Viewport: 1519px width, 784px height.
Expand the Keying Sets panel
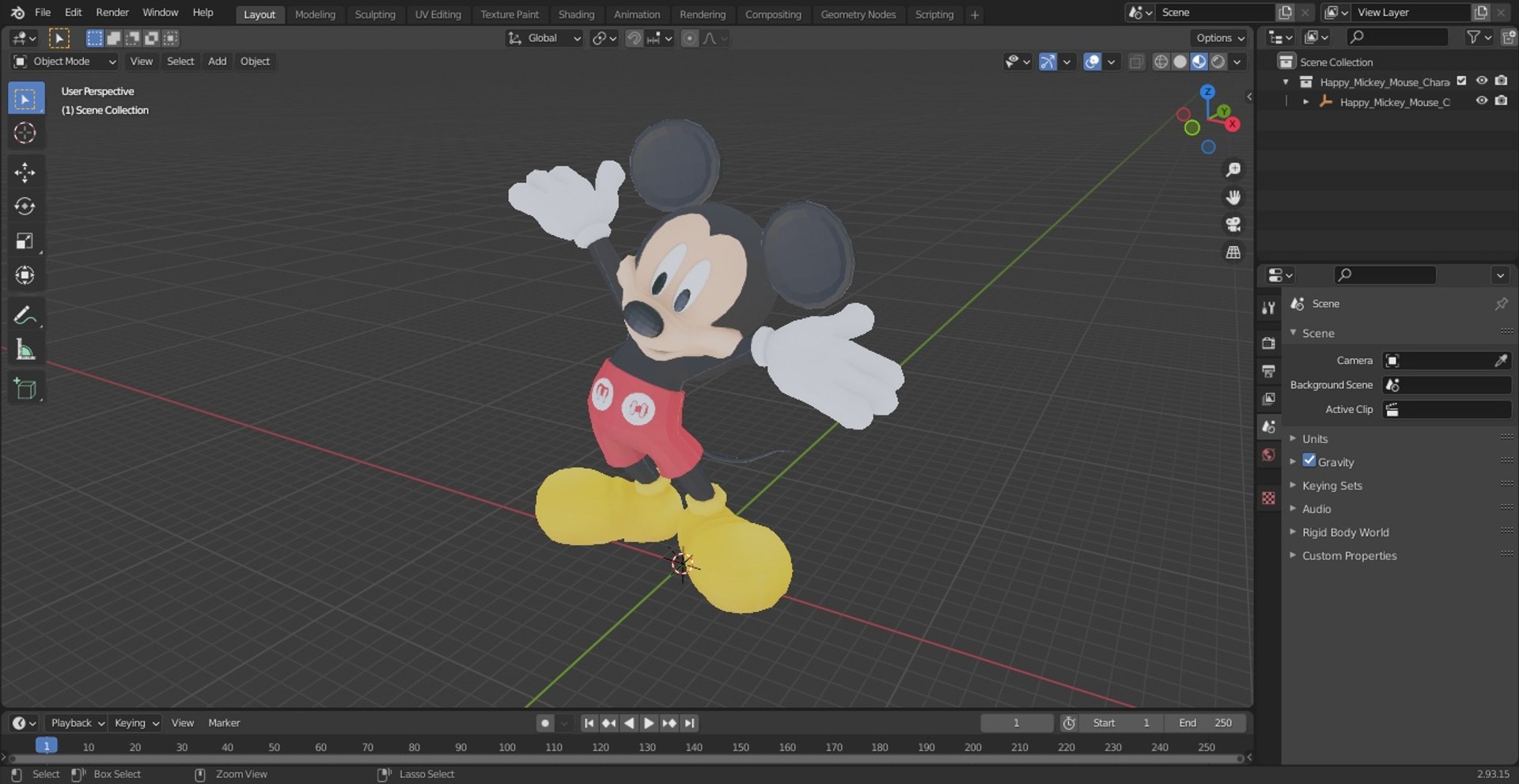click(x=1332, y=486)
